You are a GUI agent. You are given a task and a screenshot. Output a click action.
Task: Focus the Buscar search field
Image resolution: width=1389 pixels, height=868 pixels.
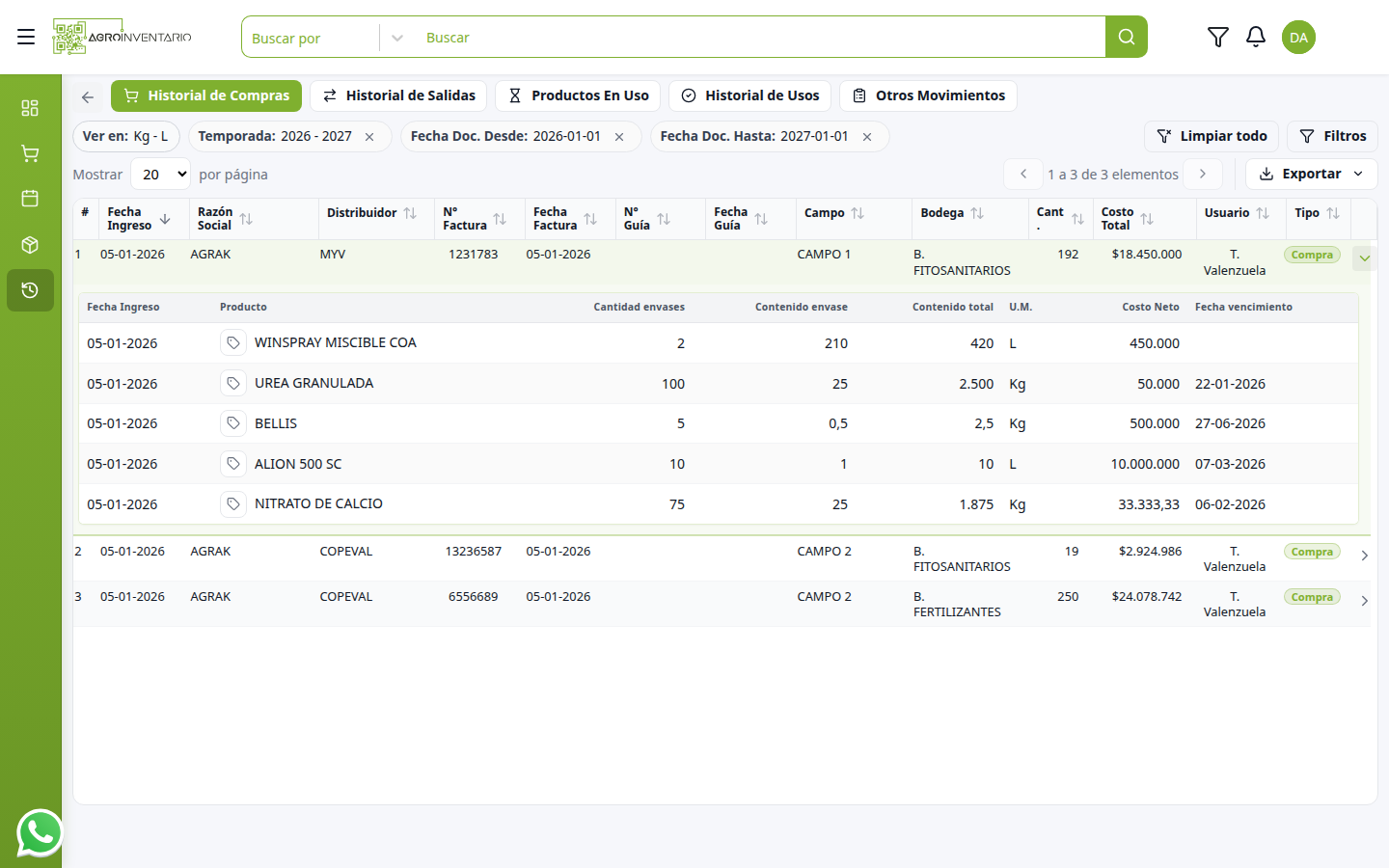pos(758,38)
